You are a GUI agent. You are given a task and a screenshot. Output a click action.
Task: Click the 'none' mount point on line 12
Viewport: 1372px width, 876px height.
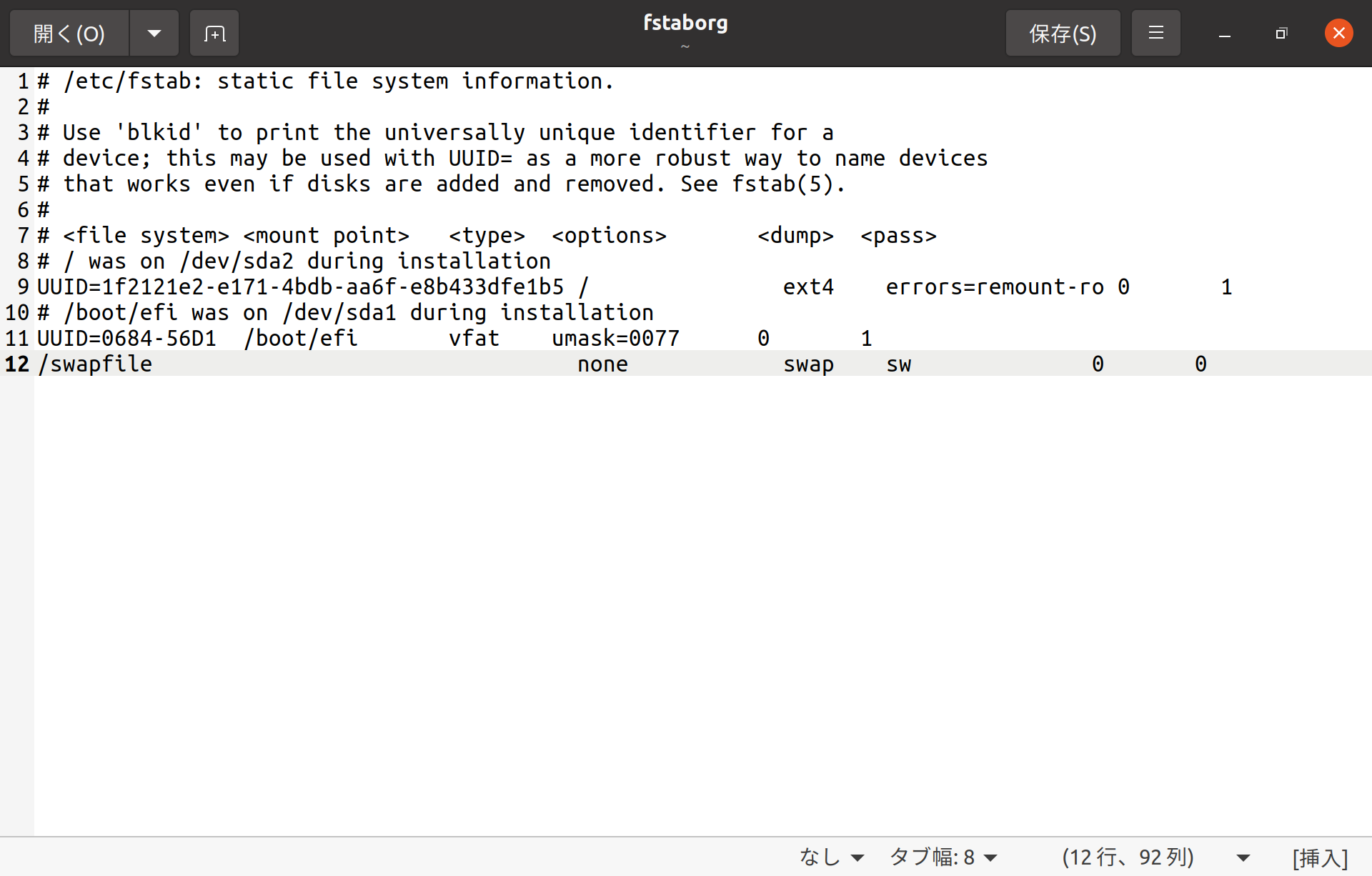pos(602,364)
